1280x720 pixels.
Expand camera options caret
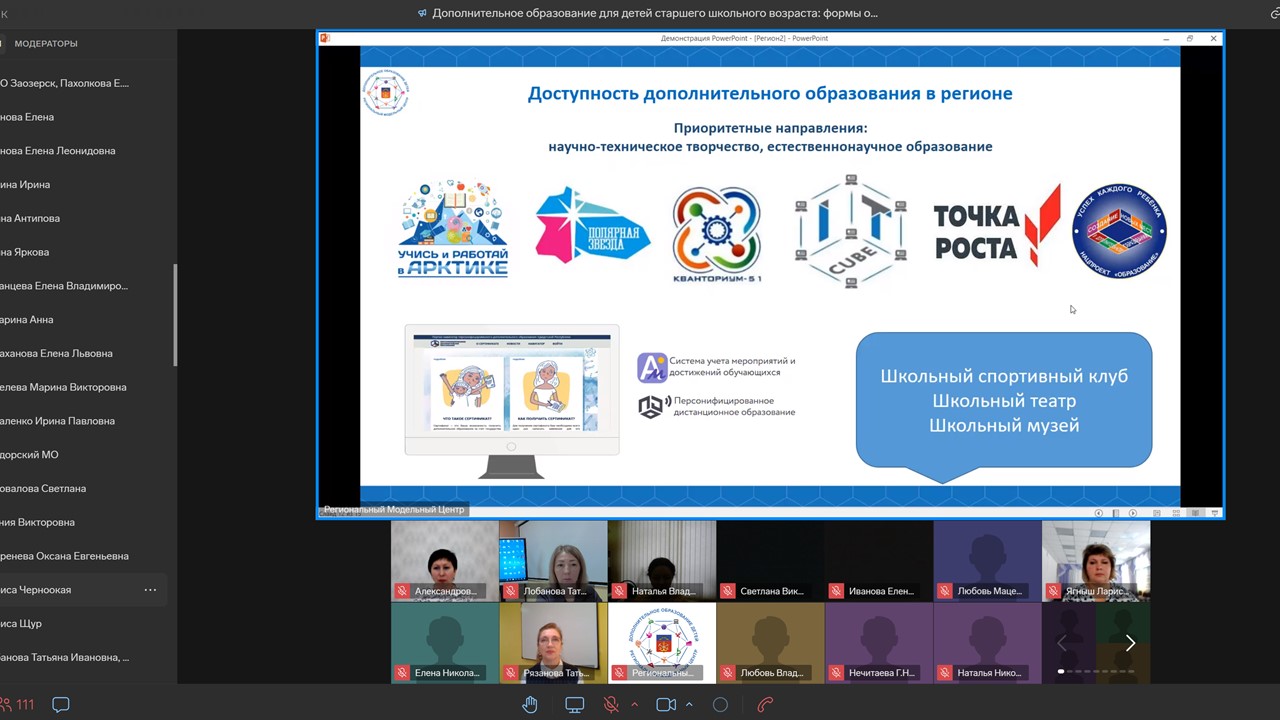tap(689, 705)
